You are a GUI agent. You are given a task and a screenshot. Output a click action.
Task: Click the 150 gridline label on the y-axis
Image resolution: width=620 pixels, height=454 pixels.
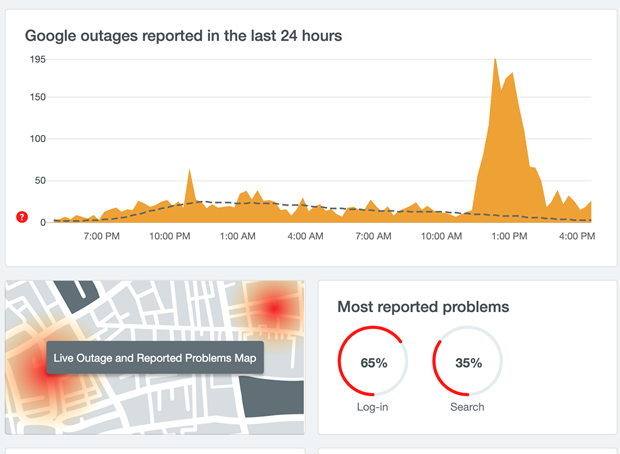tap(38, 97)
